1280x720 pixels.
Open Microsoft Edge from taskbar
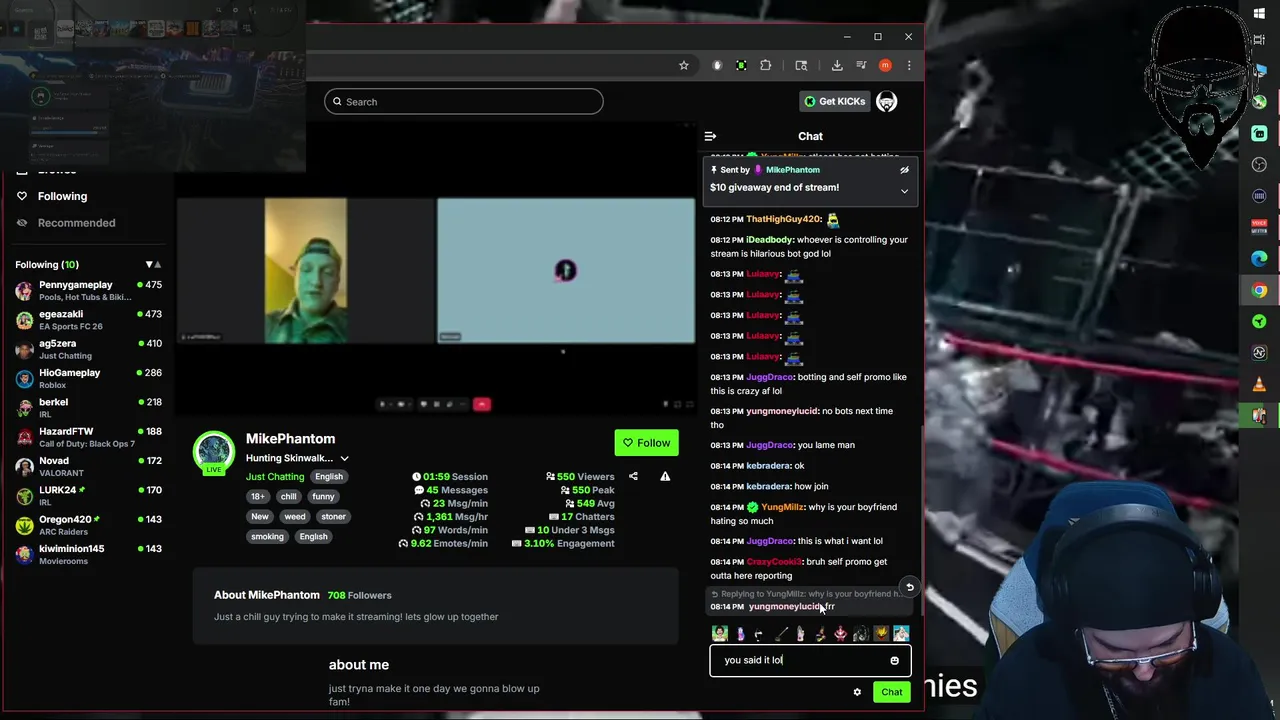click(x=1259, y=259)
